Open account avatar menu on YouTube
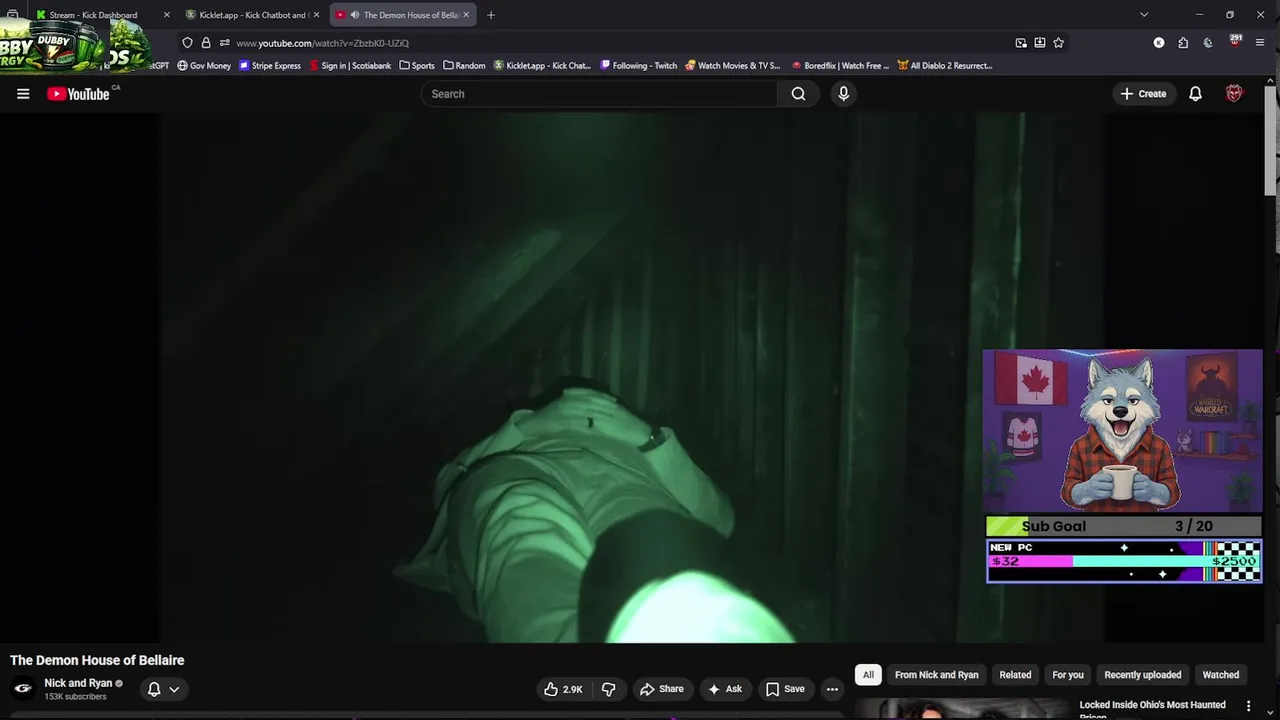This screenshot has width=1280, height=720. tap(1234, 94)
